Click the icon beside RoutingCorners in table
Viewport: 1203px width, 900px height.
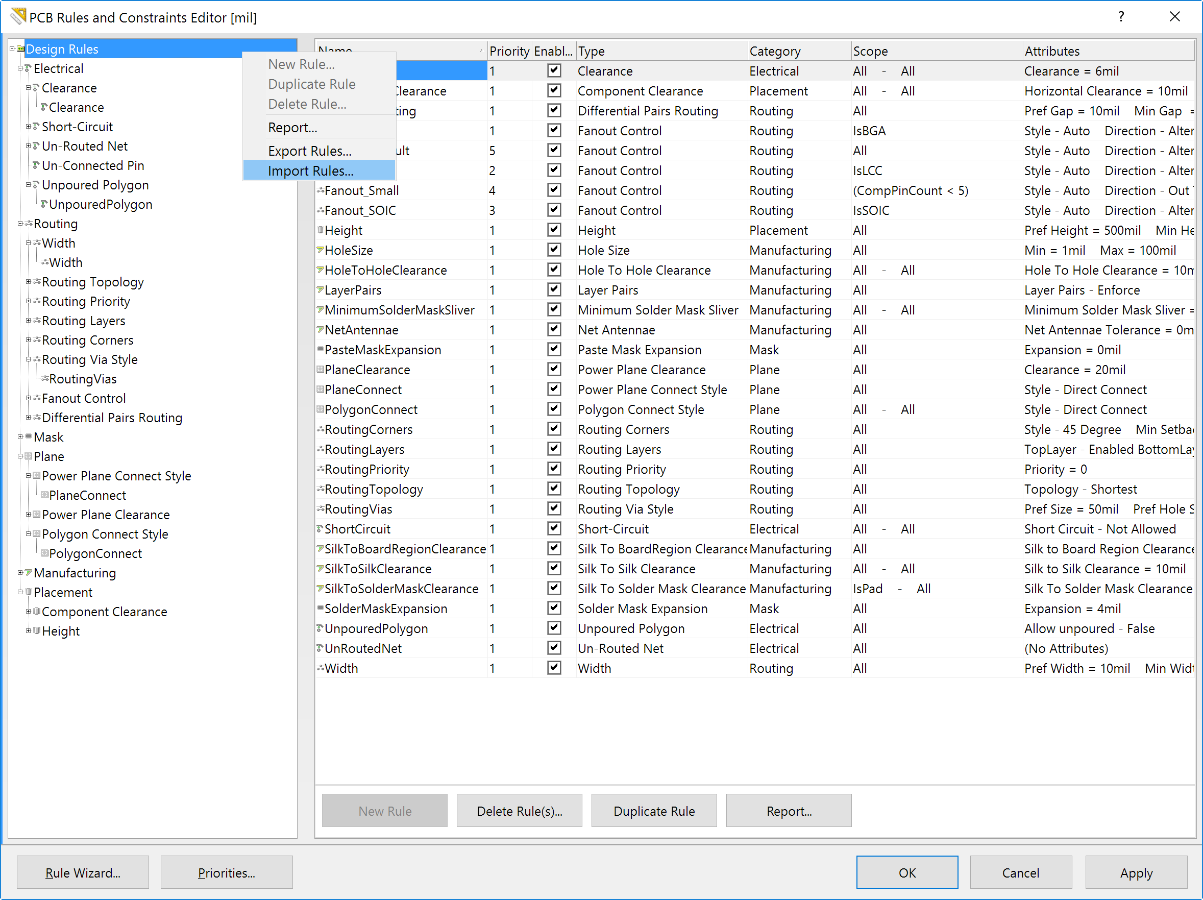click(x=320, y=430)
